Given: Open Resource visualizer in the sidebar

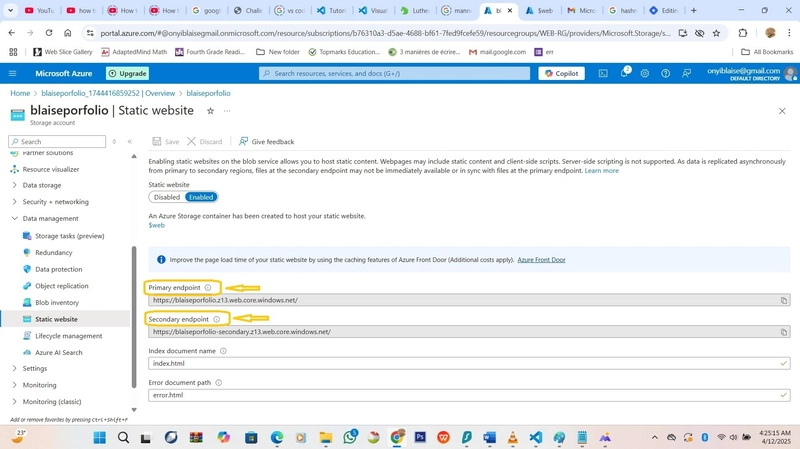Looking at the screenshot, I should pyautogui.click(x=51, y=169).
